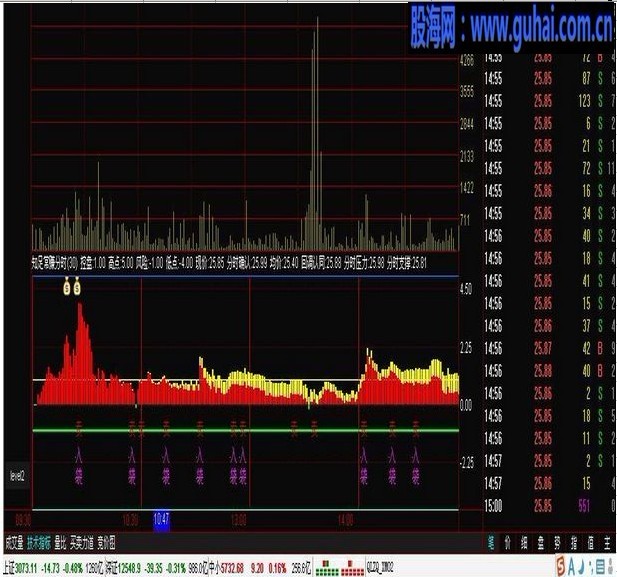The image size is (617, 577).
Task: Click the trade row with volume 21
Action: click(x=550, y=146)
